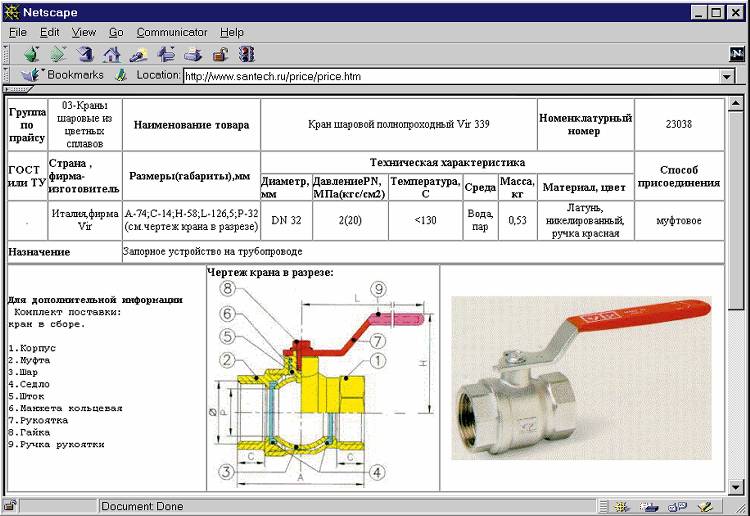Open Search from the navigation toolbar
The width and height of the screenshot is (750, 516).
[138, 54]
